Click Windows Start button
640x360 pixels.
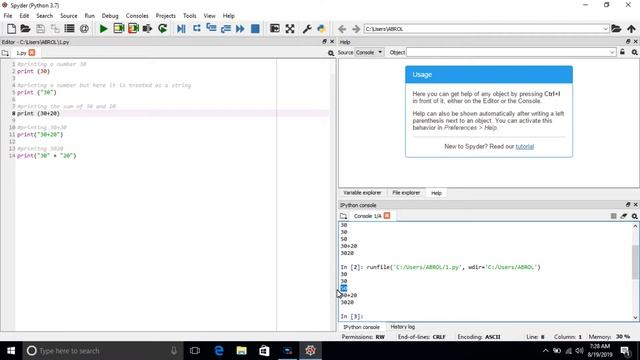coord(11,351)
